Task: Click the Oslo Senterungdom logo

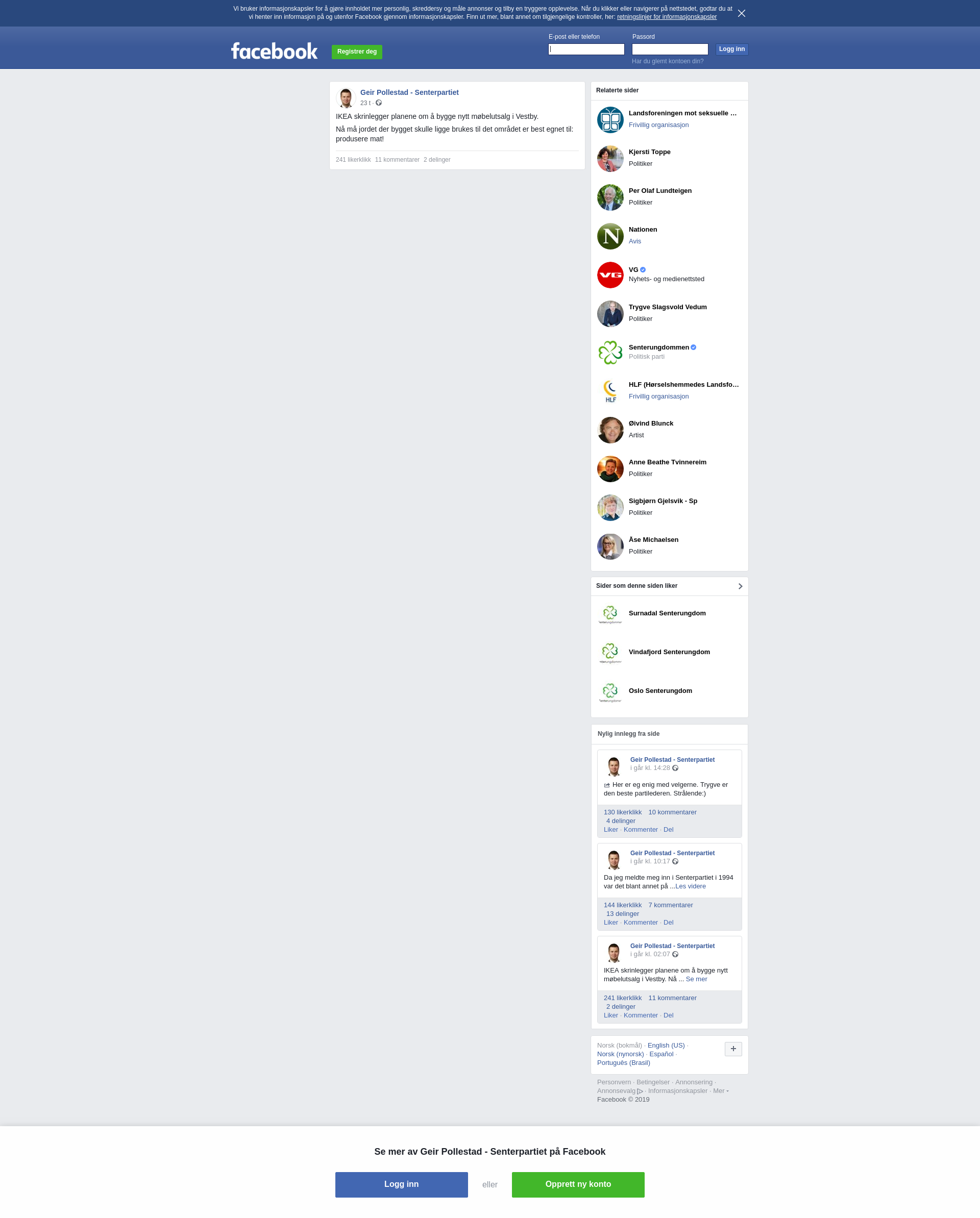Action: pos(610,692)
